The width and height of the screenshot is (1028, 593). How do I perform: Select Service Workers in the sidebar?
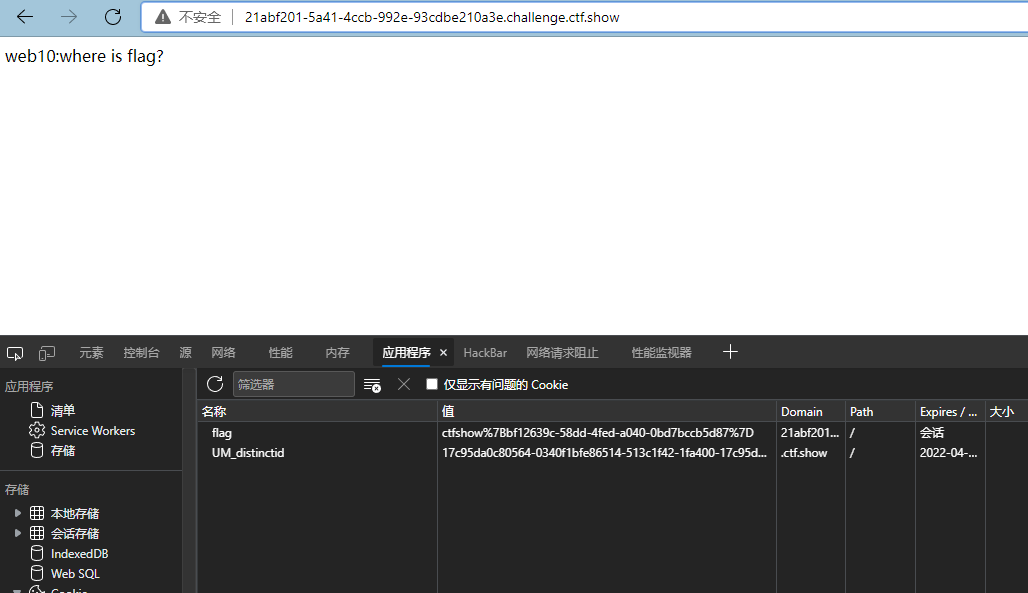tap(92, 431)
